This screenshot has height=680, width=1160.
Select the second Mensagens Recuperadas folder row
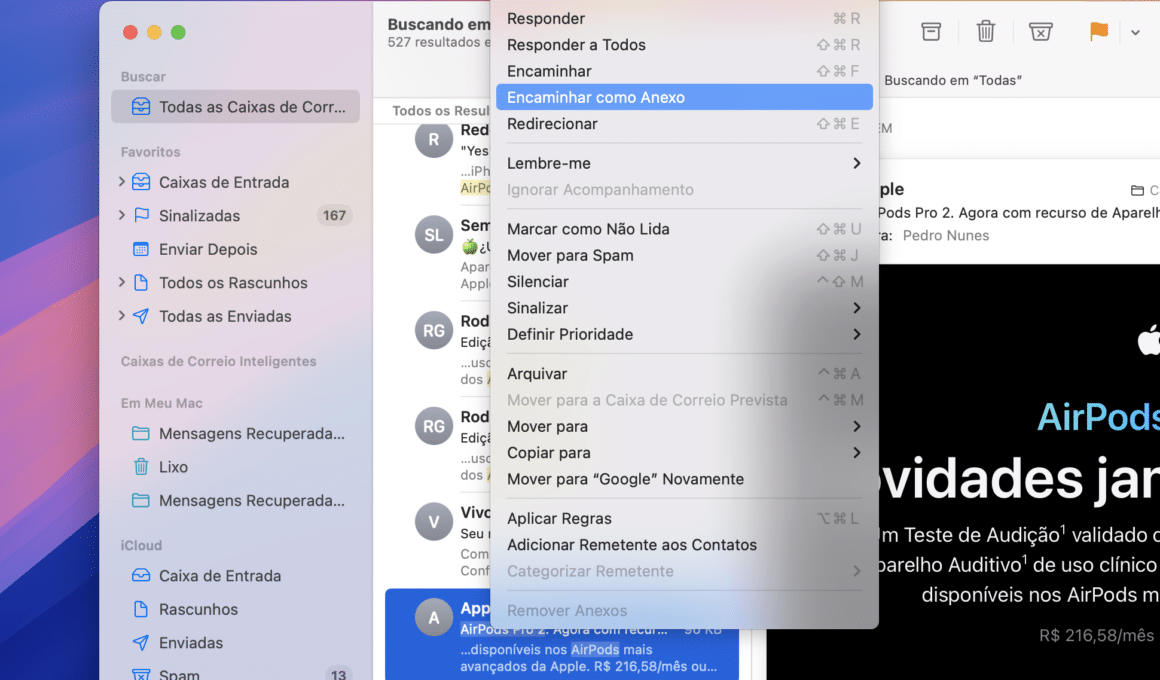(x=235, y=501)
